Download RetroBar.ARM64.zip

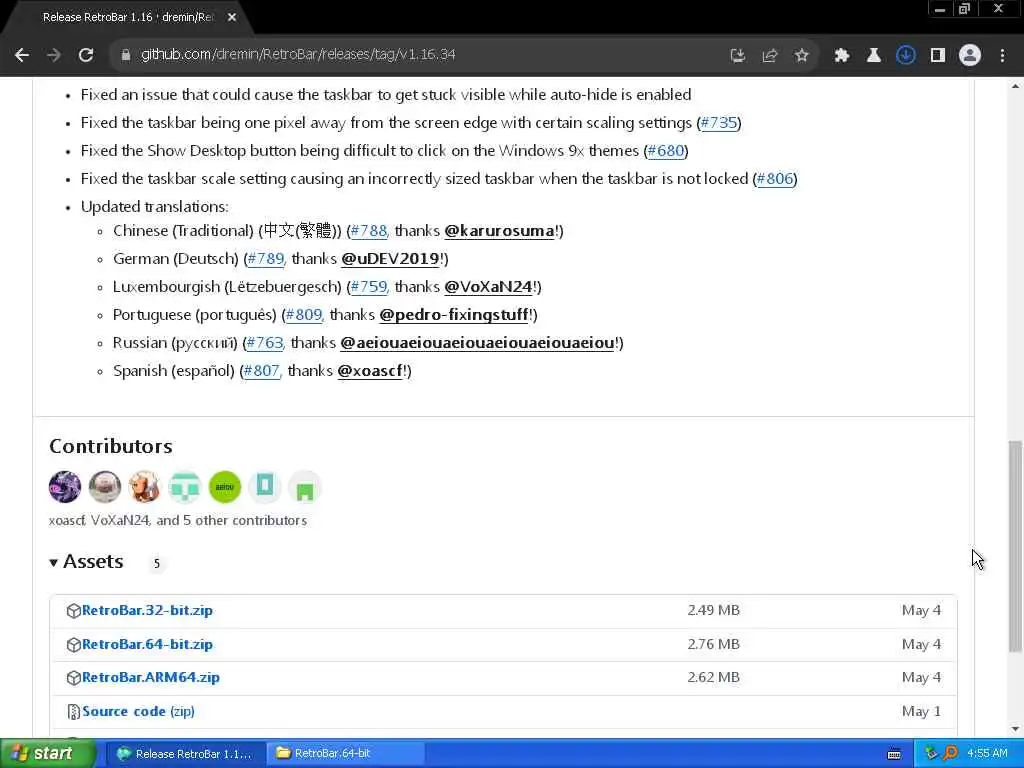click(x=151, y=678)
